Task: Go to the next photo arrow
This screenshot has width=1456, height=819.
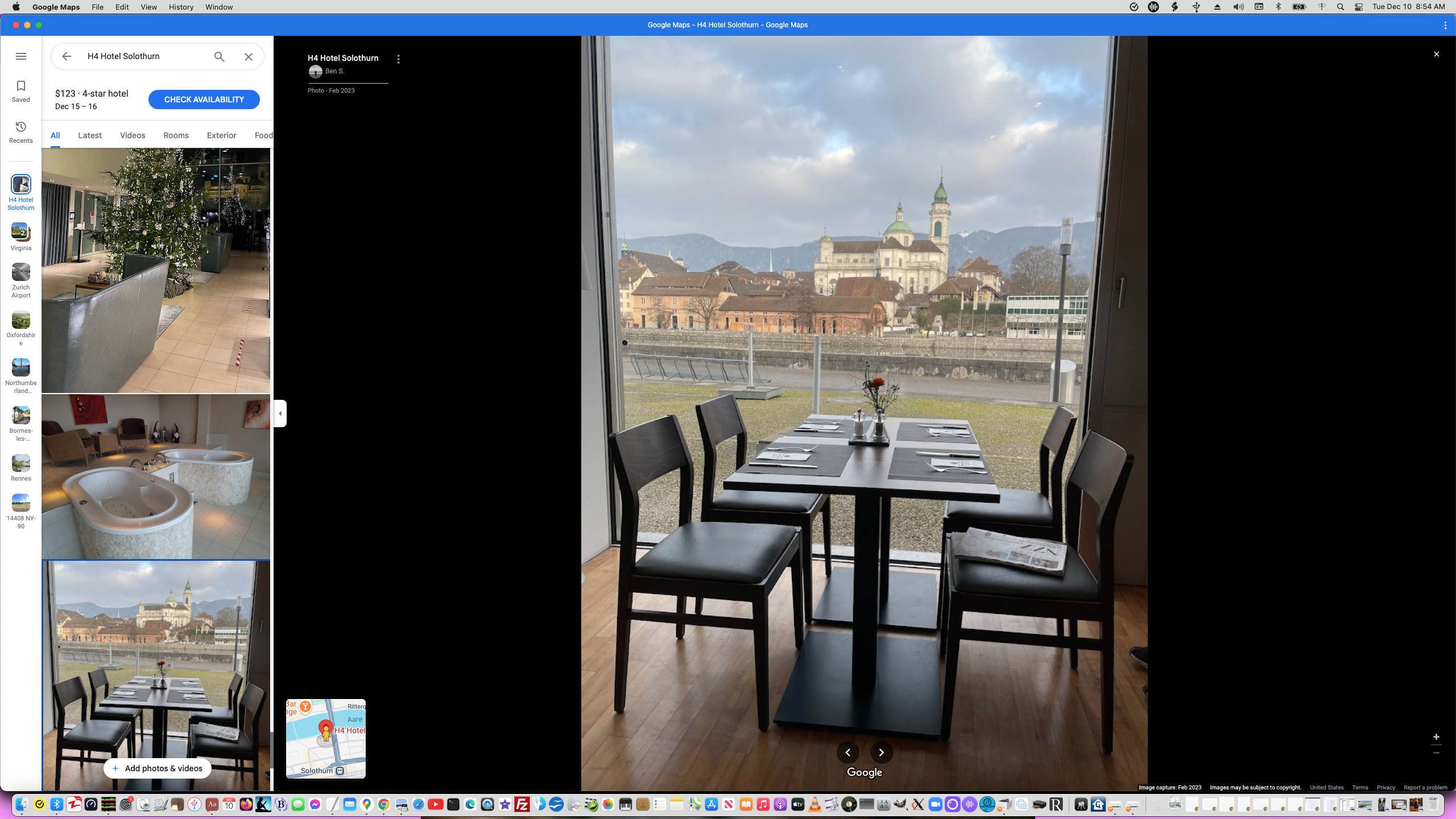Action: [x=882, y=752]
